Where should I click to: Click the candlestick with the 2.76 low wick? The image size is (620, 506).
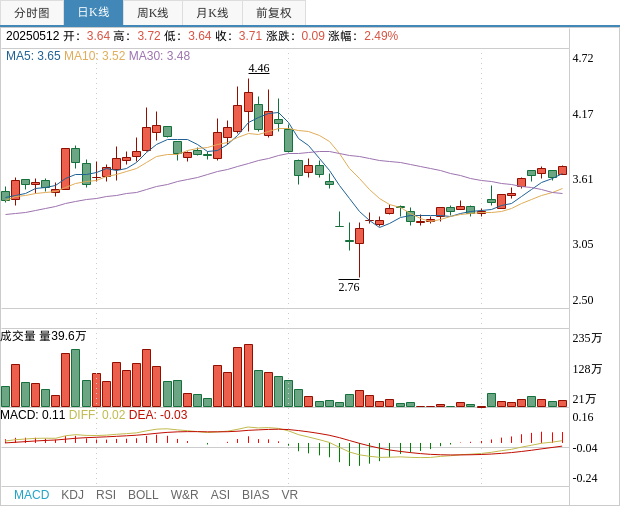[x=359, y=236]
